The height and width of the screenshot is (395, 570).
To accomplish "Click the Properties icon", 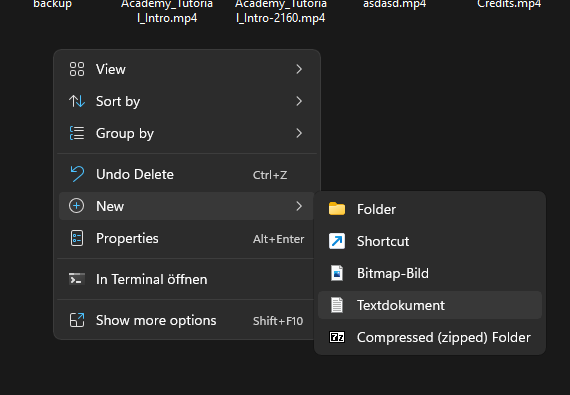I will (x=77, y=238).
